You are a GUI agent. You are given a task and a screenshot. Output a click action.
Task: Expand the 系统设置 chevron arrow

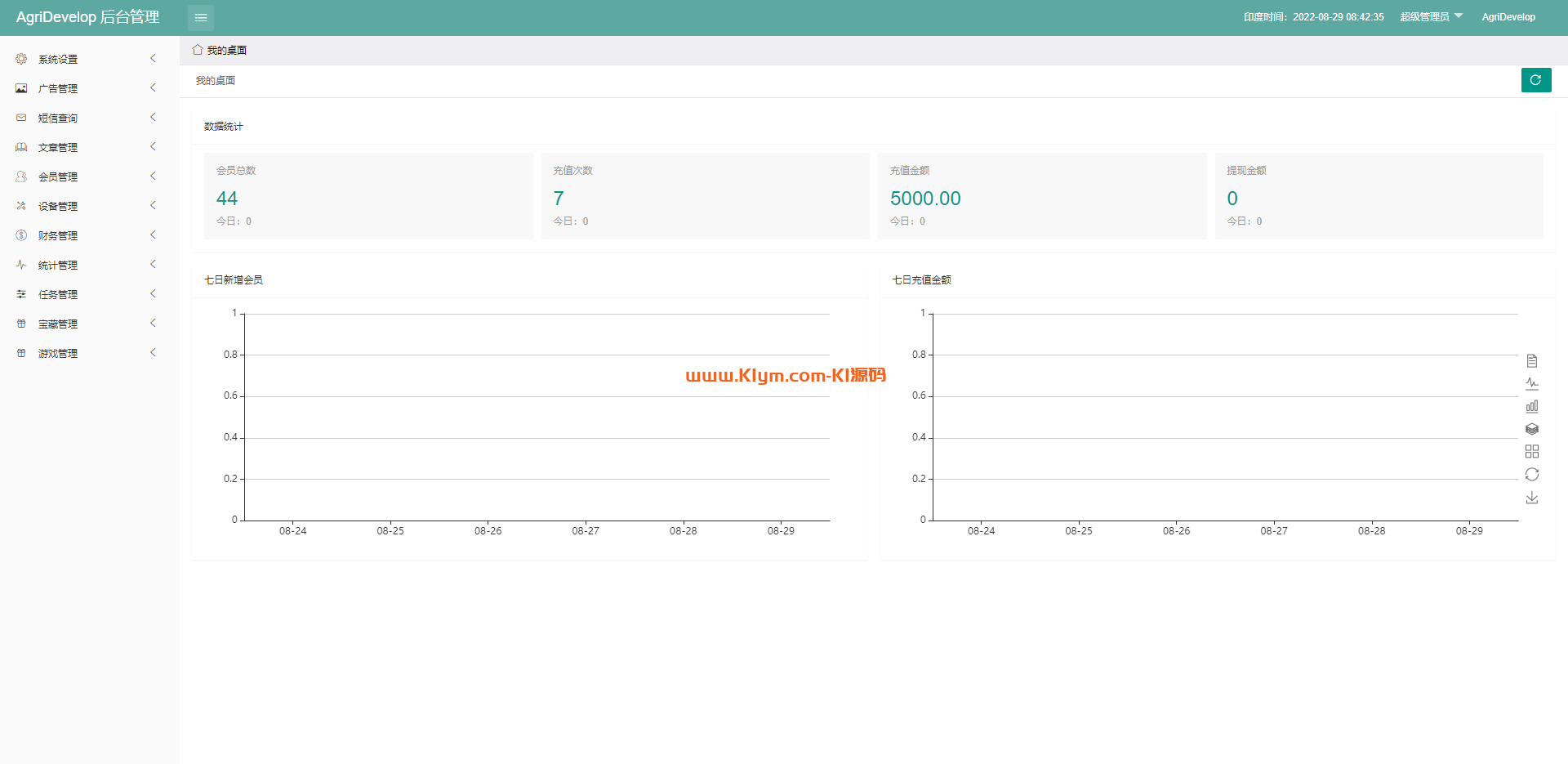point(153,59)
